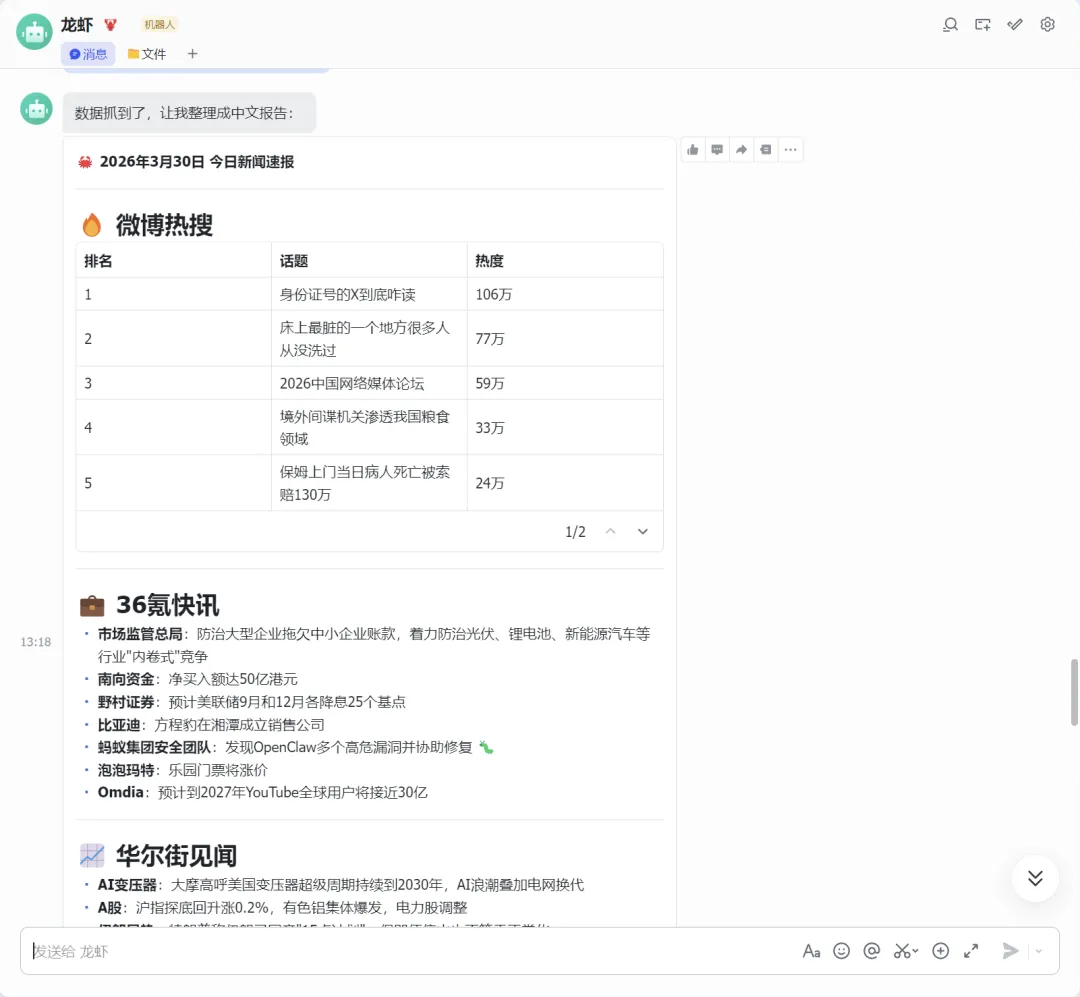Click the 发送给 龙虾 message input
This screenshot has width=1080, height=997.
pos(413,951)
